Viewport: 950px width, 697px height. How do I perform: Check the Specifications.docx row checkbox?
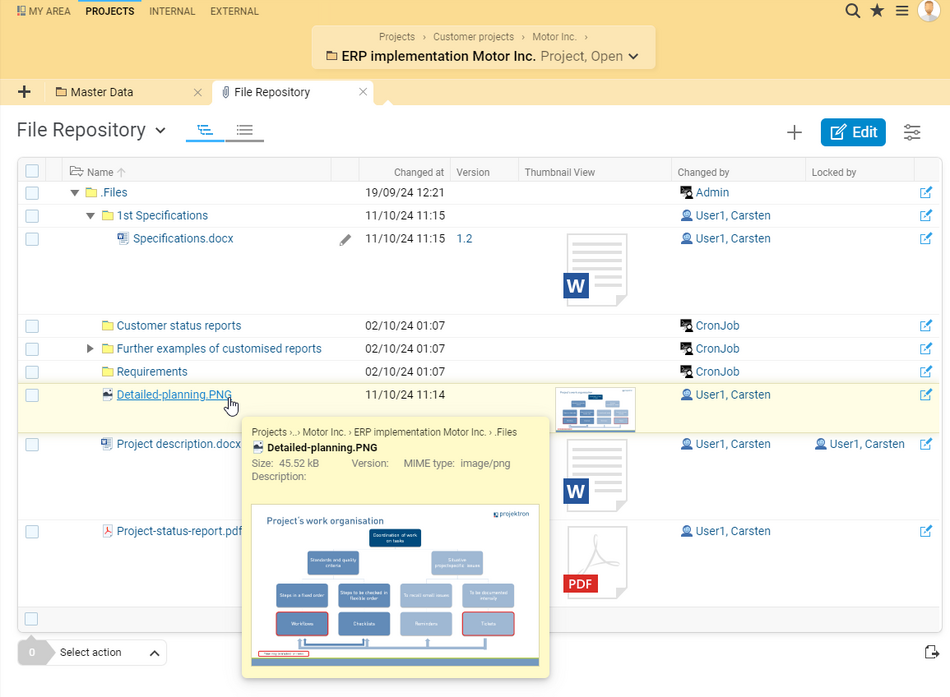click(x=32, y=239)
